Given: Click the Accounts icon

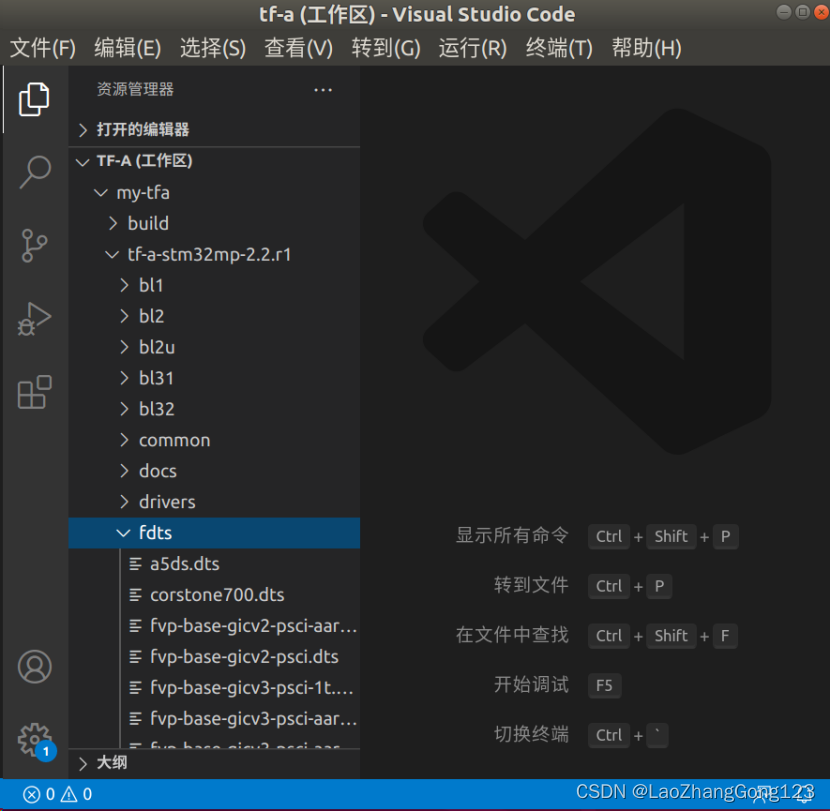Looking at the screenshot, I should click(34, 665).
